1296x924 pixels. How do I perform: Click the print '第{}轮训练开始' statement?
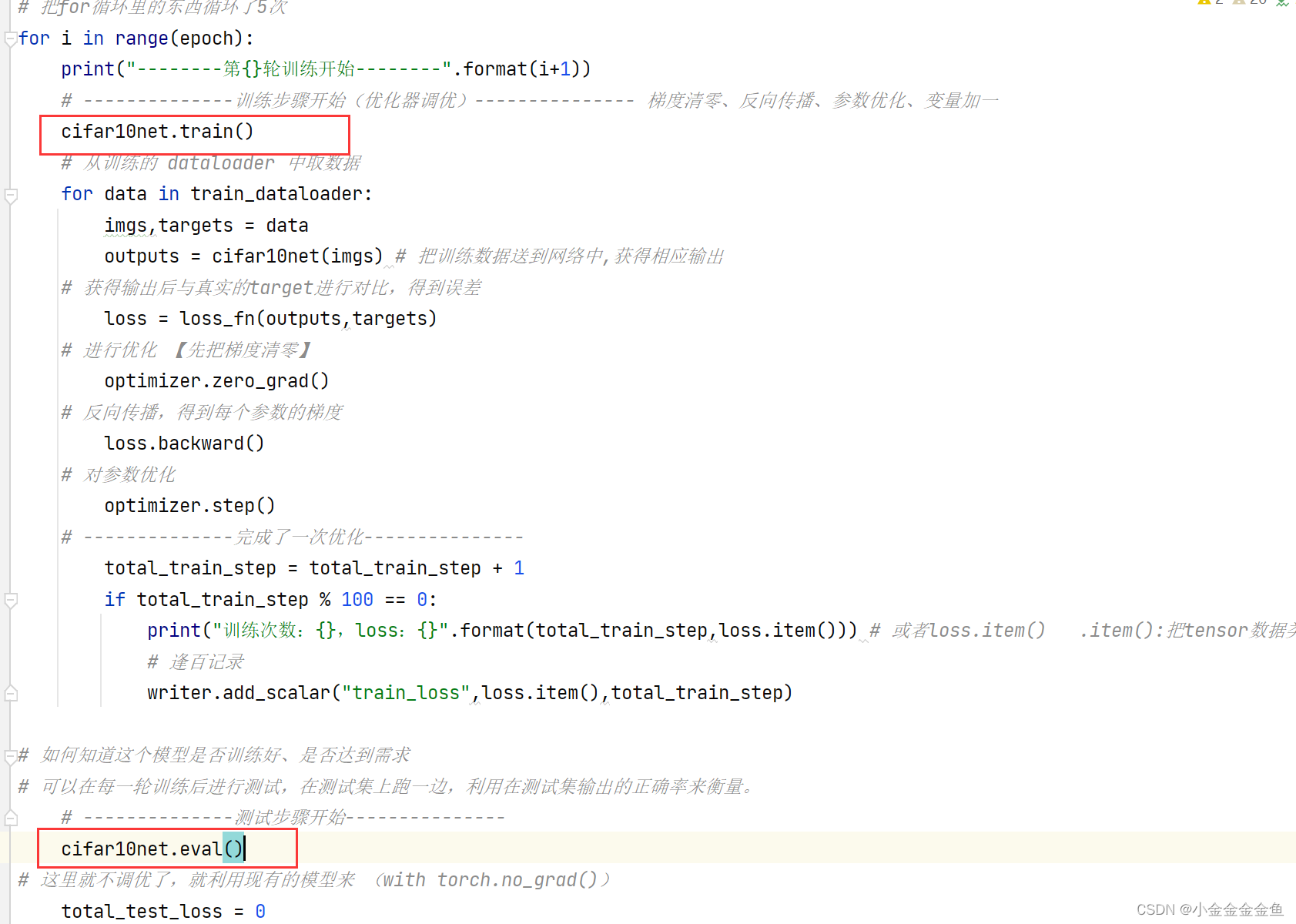pyautogui.click(x=326, y=69)
